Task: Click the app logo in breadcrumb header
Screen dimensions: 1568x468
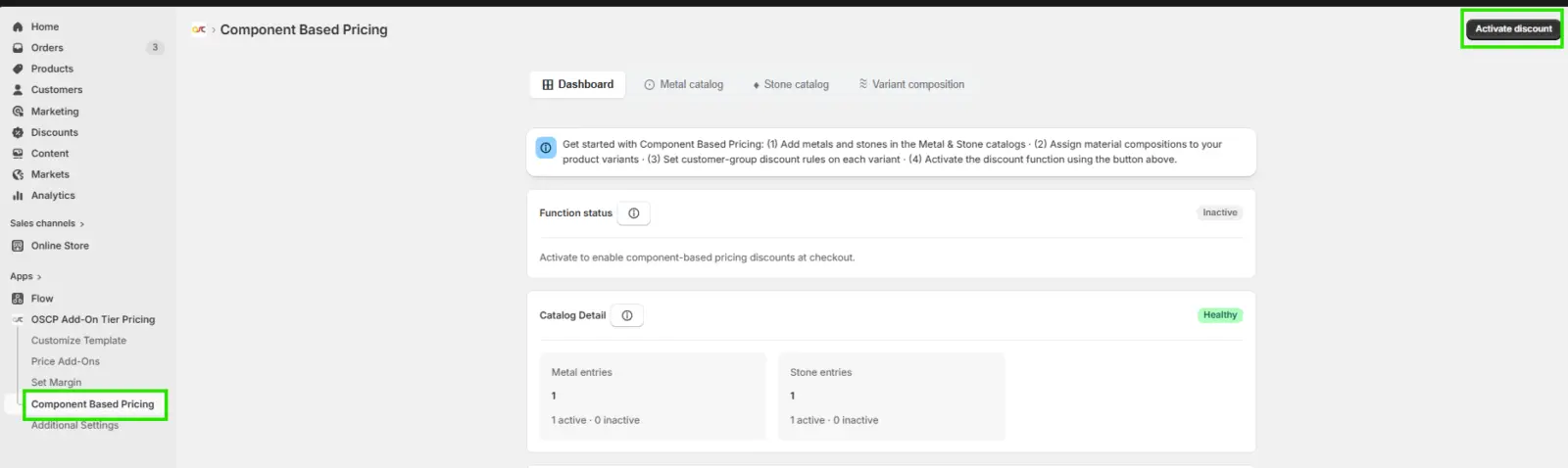Action: click(199, 30)
